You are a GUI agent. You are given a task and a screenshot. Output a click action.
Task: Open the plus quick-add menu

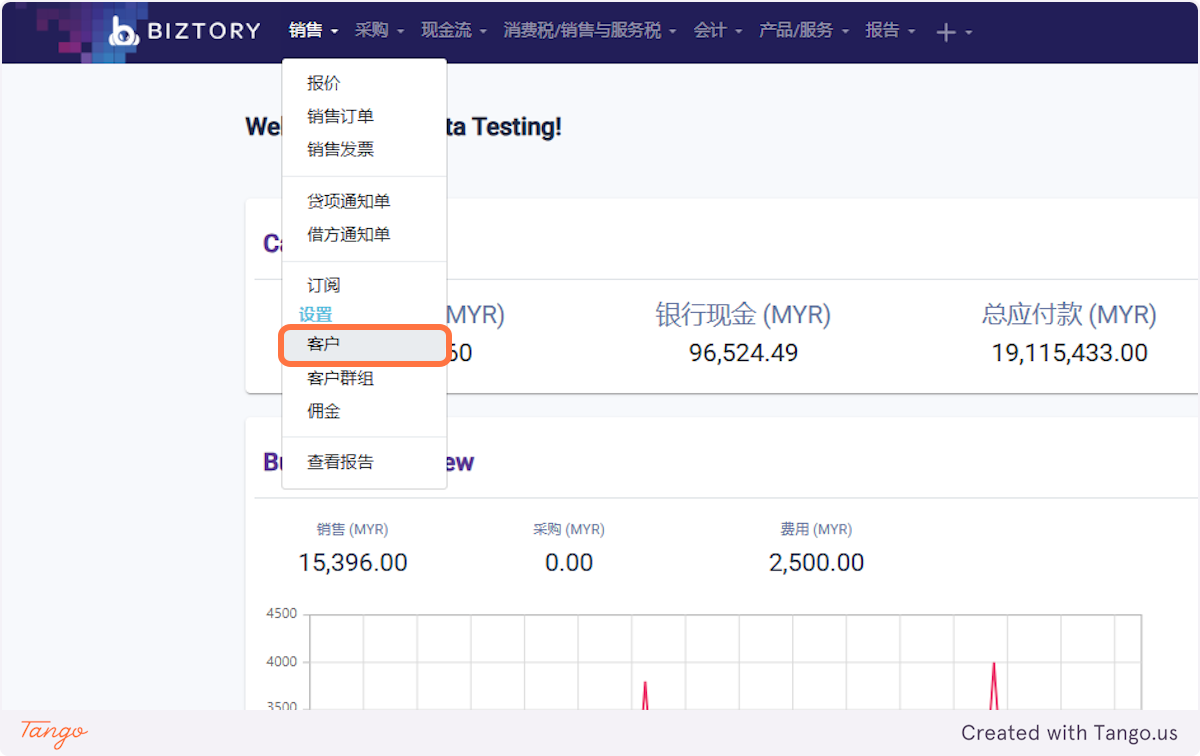point(954,32)
